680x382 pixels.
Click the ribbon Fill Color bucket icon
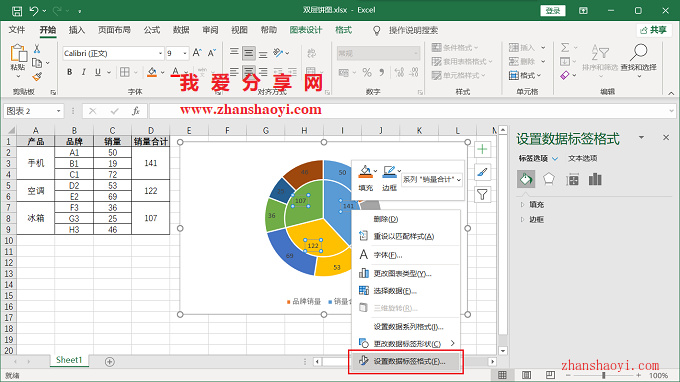point(152,72)
